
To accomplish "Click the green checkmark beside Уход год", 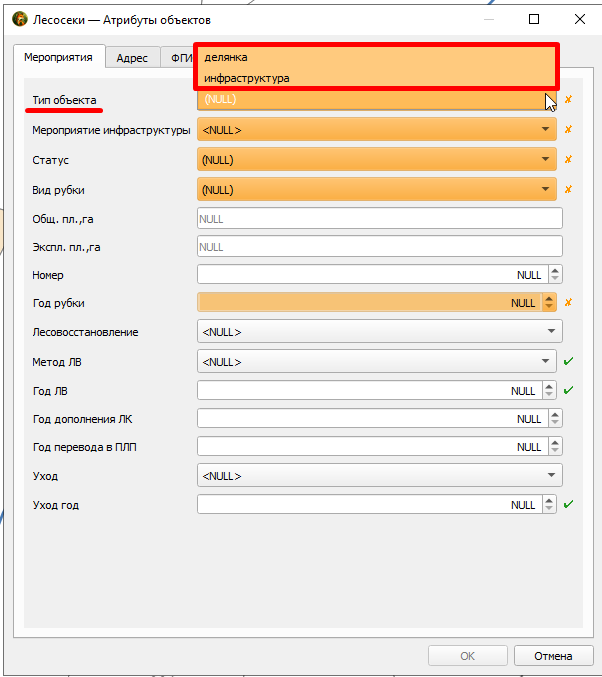I will click(x=568, y=504).
